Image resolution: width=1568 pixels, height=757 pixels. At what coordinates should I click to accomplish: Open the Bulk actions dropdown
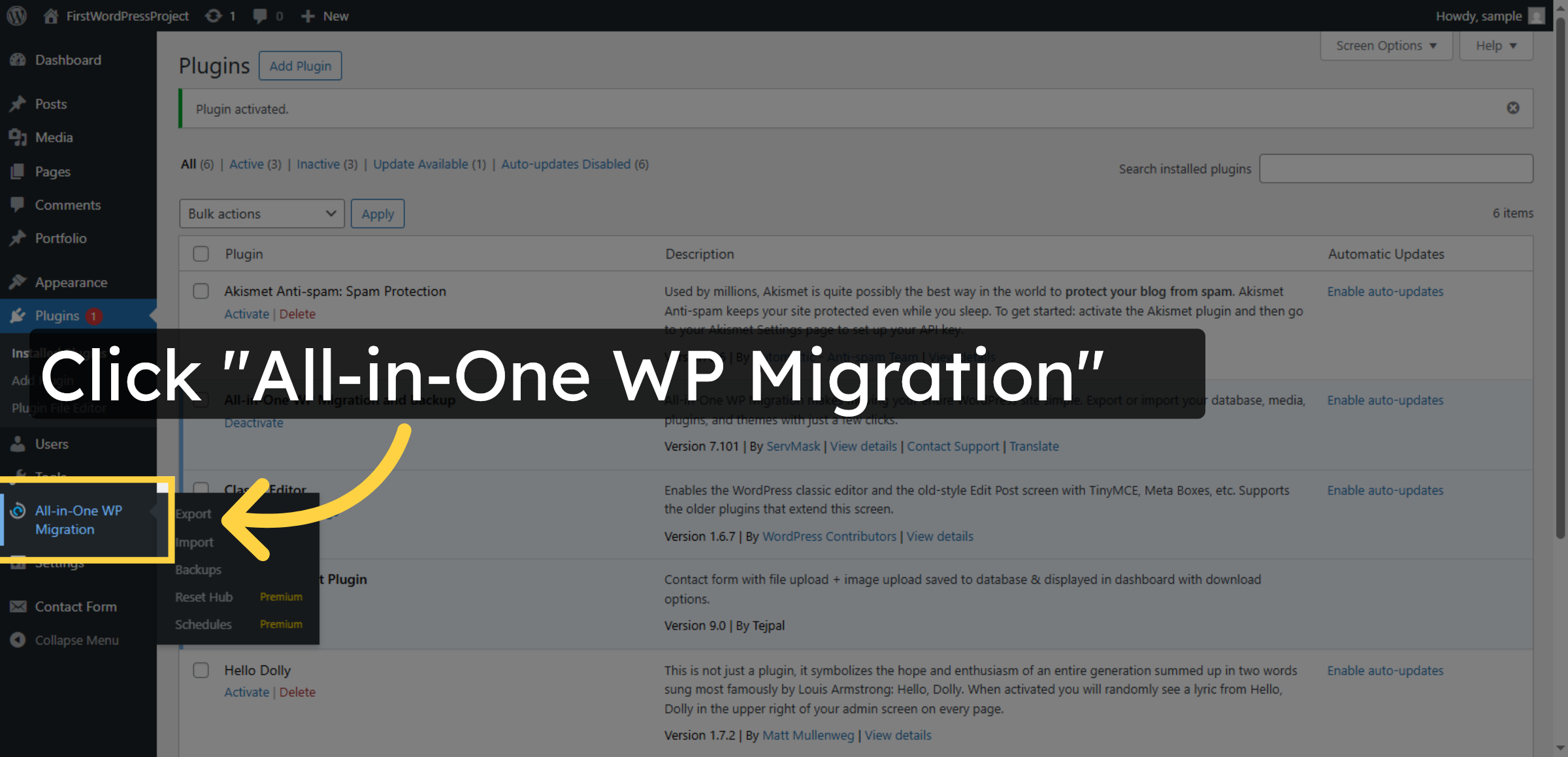(x=261, y=214)
